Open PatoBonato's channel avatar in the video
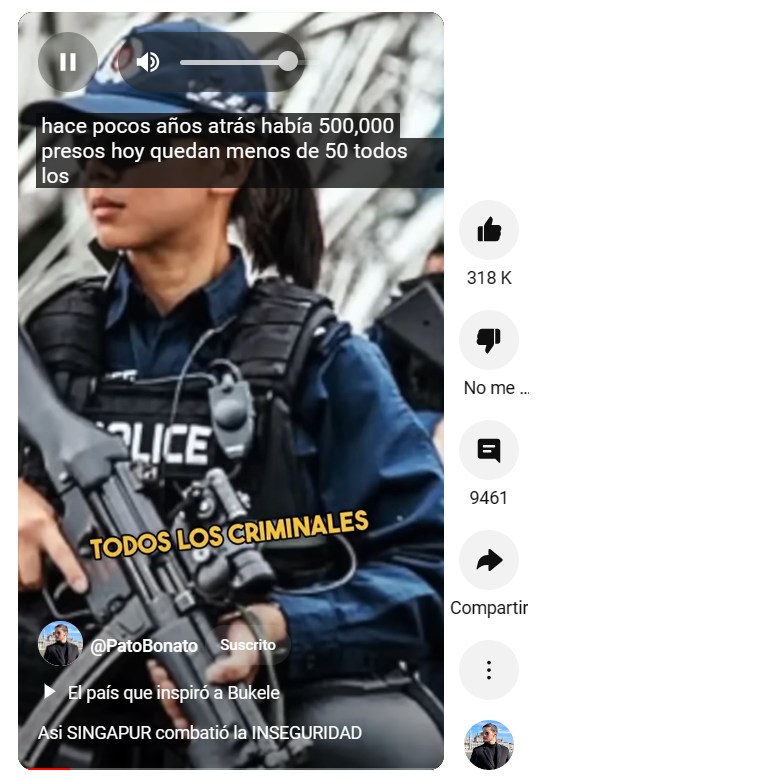The width and height of the screenshot is (766, 782). click(x=60, y=643)
